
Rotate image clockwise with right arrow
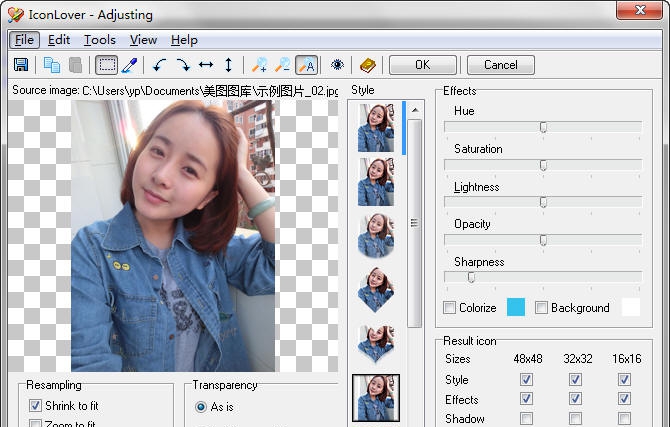183,65
